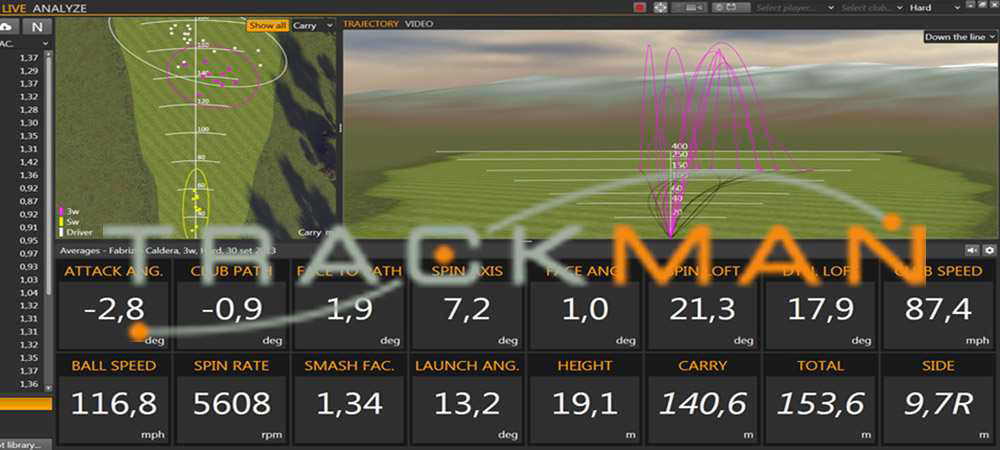Screen dimensions: 1000x450
Task: Open the Down the line camera dropdown
Action: pyautogui.click(x=960, y=37)
